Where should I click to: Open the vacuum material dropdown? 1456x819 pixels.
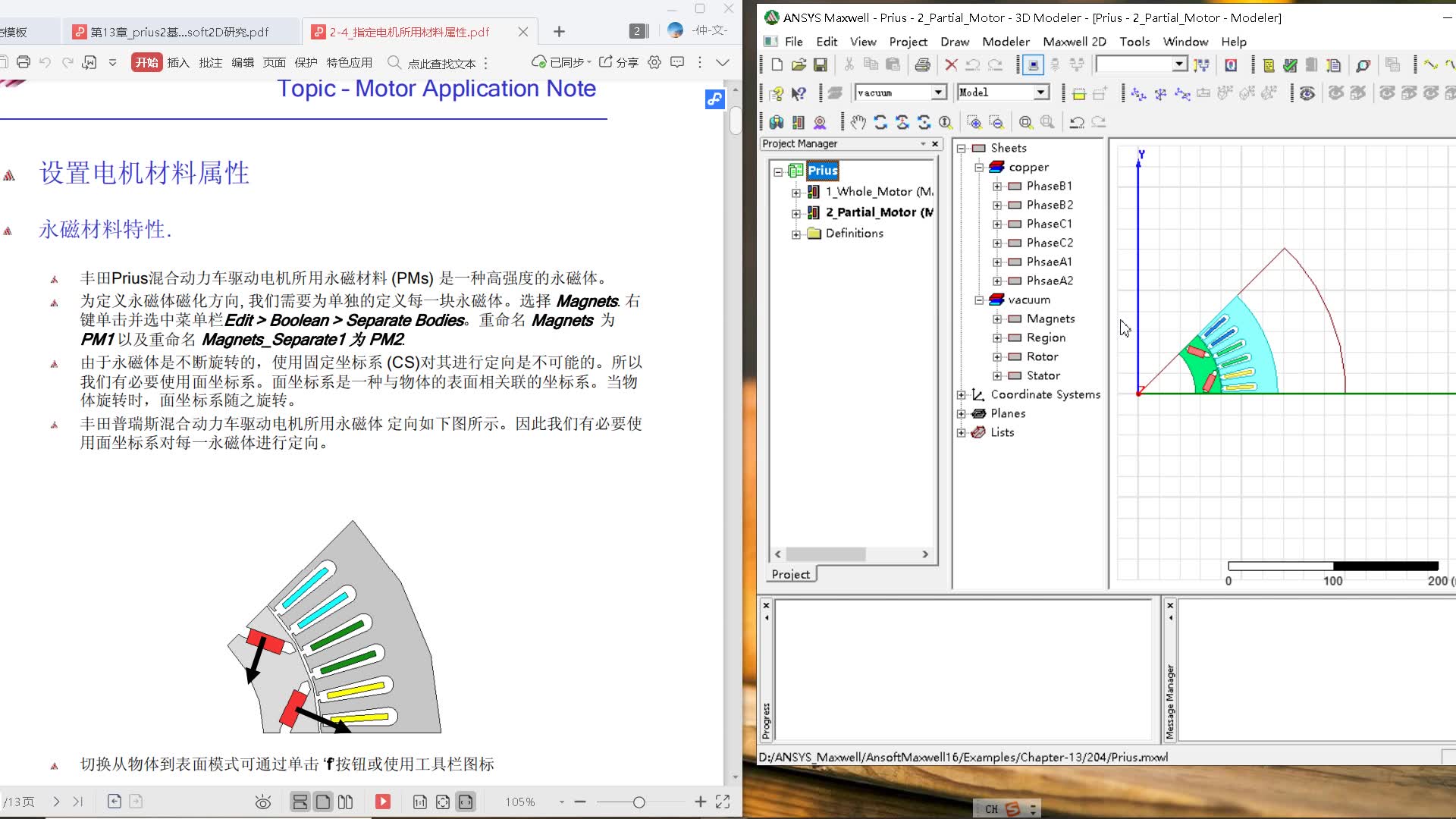939,93
